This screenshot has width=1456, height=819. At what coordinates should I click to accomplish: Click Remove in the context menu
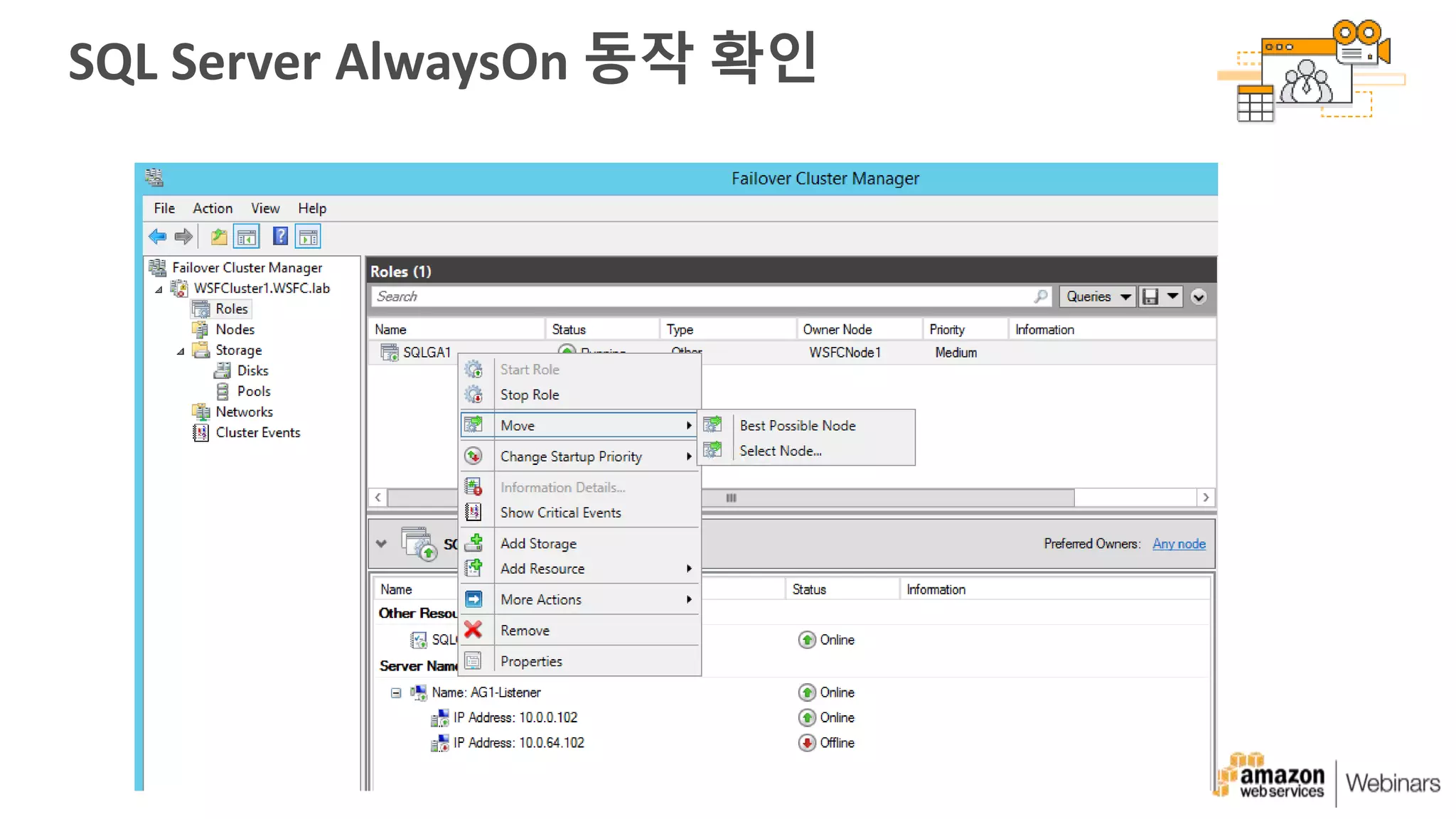[580, 631]
